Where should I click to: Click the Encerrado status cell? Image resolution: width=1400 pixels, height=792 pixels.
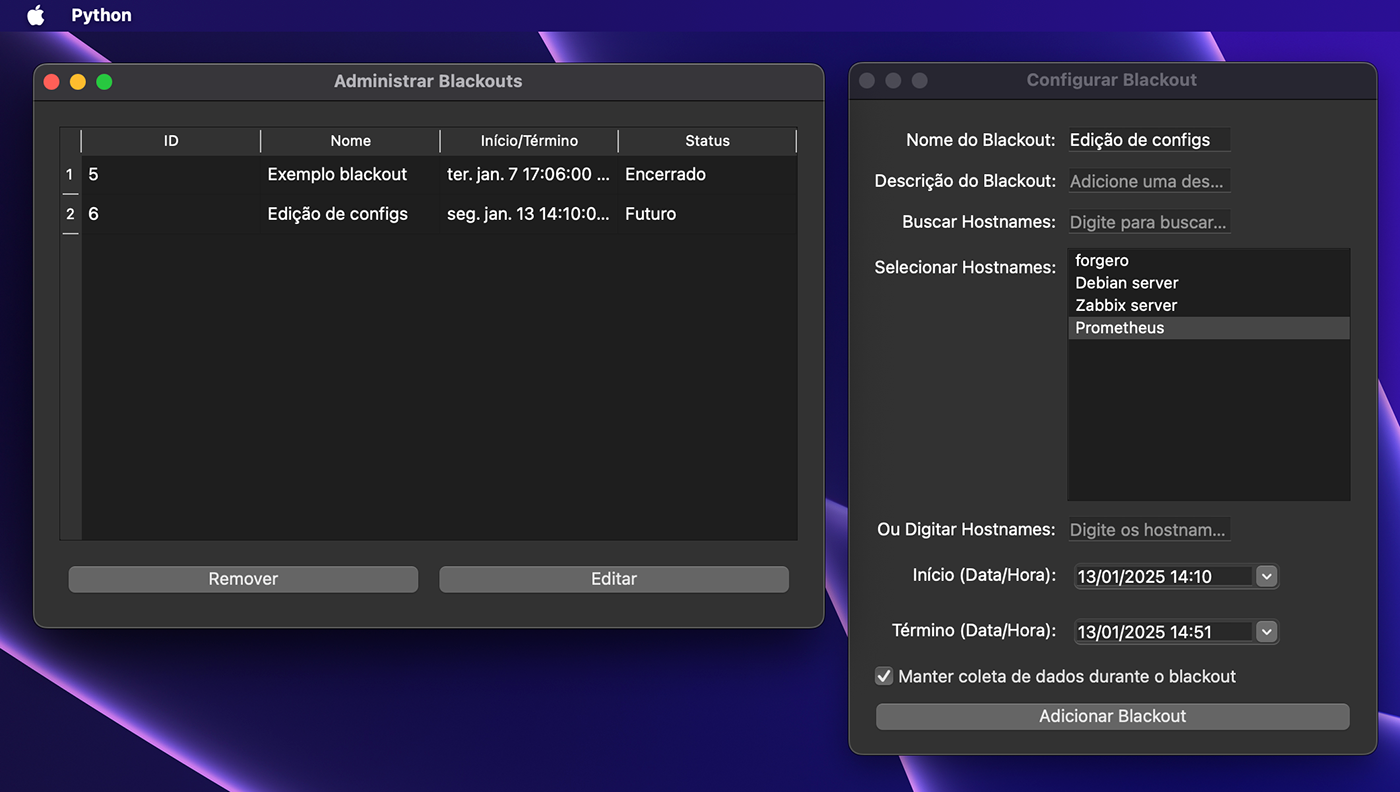[x=707, y=174]
